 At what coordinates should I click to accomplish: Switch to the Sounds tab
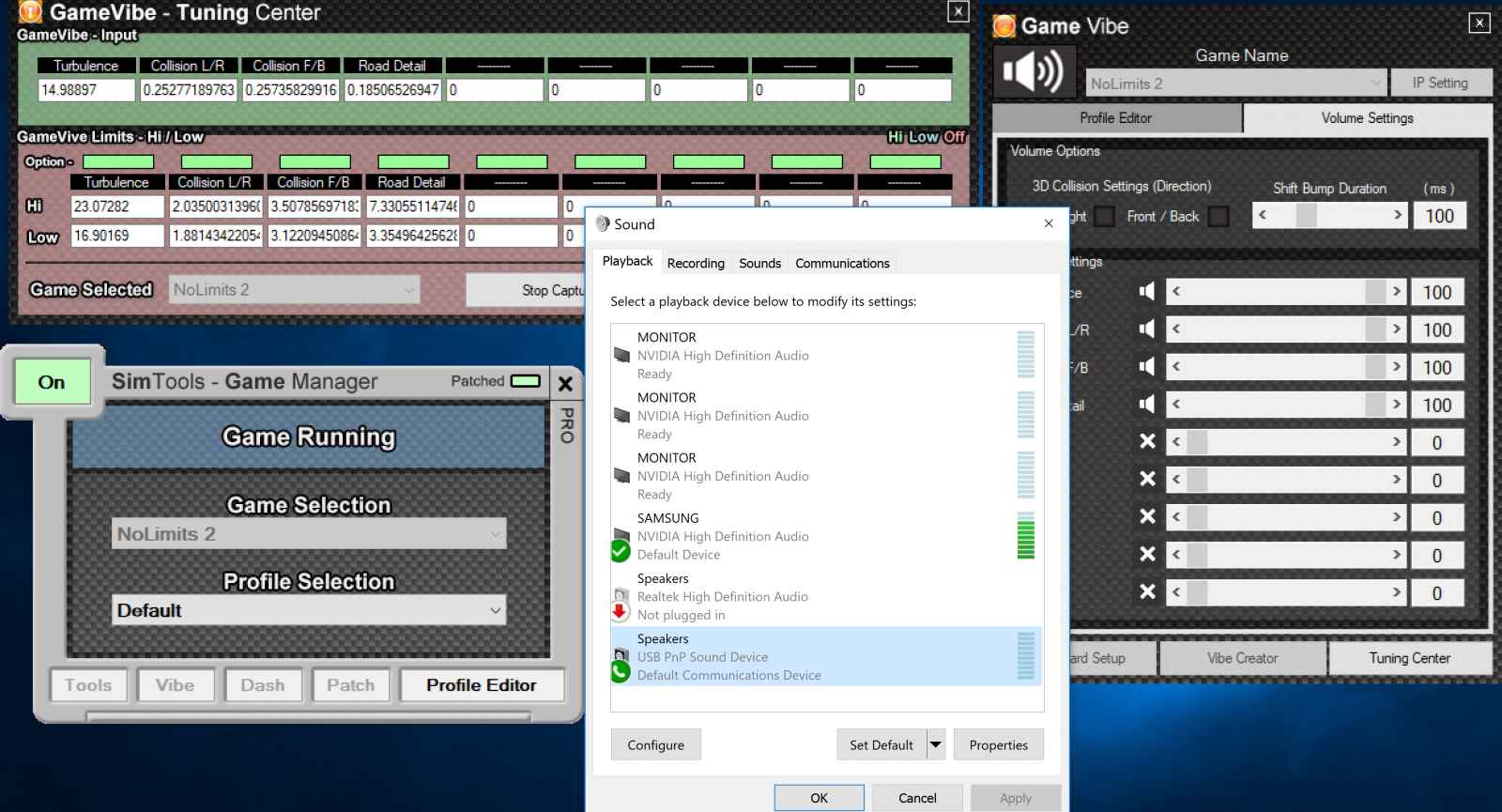click(759, 264)
